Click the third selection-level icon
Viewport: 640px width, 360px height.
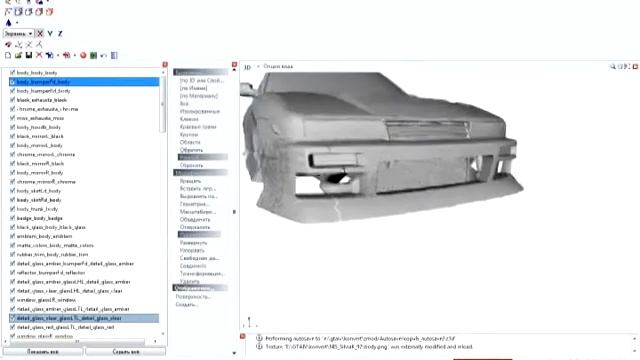pos(29,12)
